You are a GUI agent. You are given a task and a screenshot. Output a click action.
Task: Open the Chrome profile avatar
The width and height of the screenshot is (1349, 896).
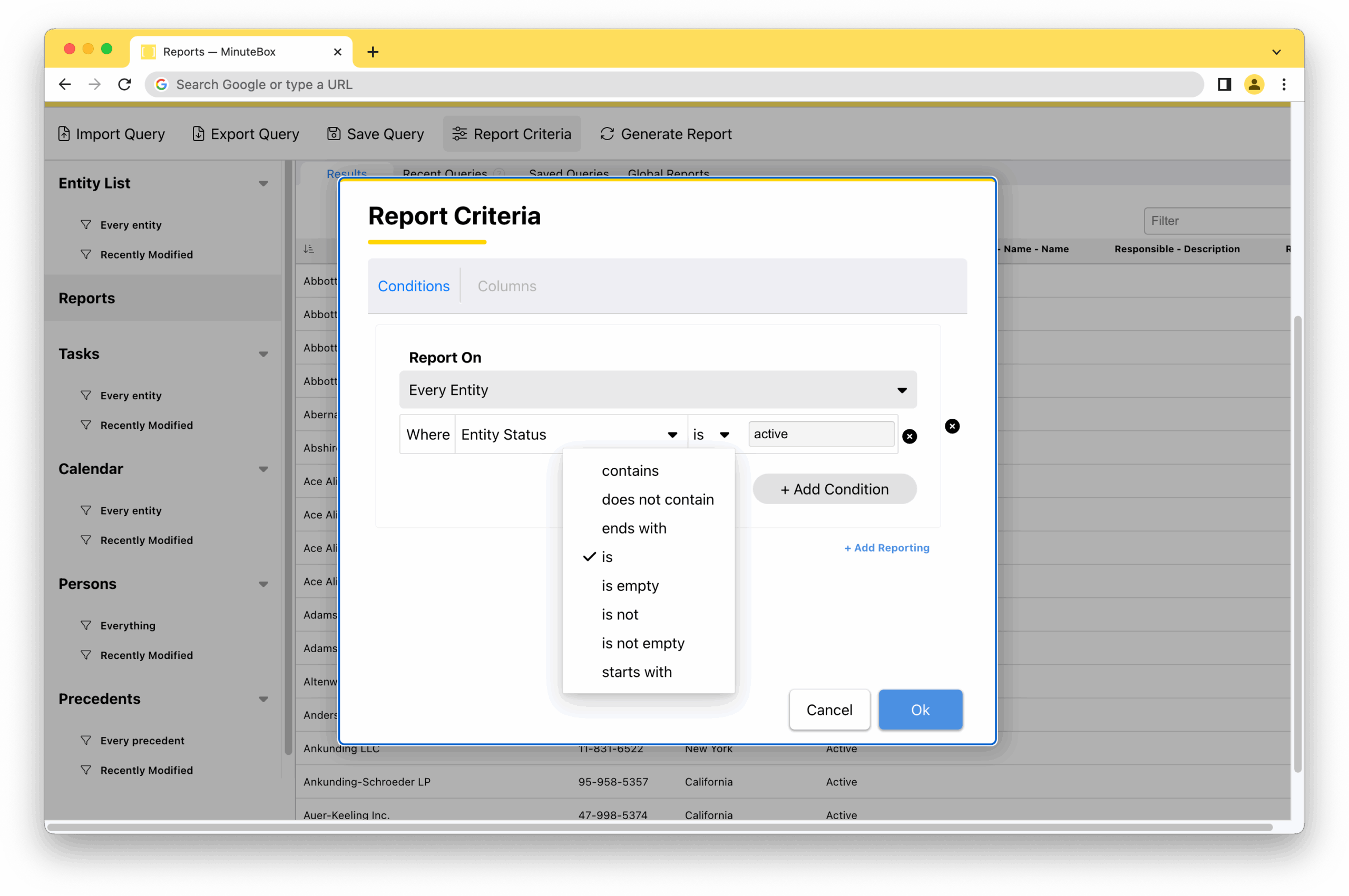pos(1254,85)
